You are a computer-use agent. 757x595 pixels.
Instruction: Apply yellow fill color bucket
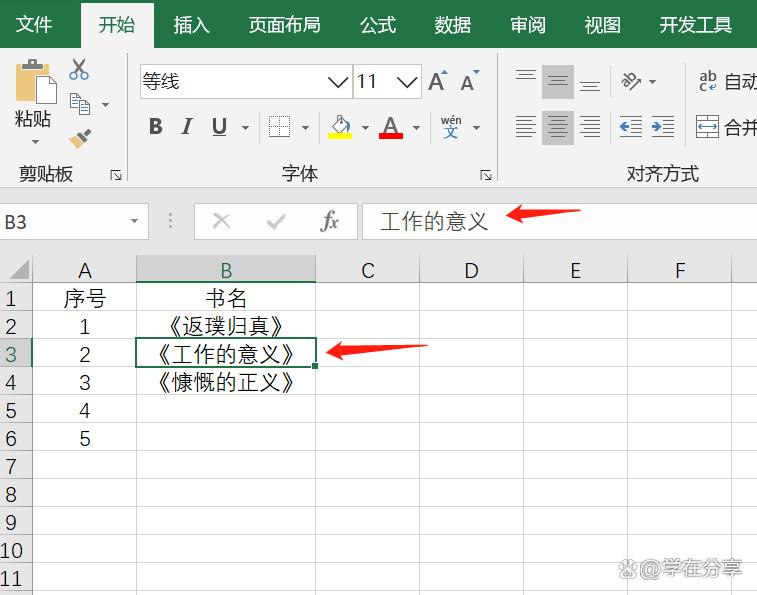coord(340,127)
